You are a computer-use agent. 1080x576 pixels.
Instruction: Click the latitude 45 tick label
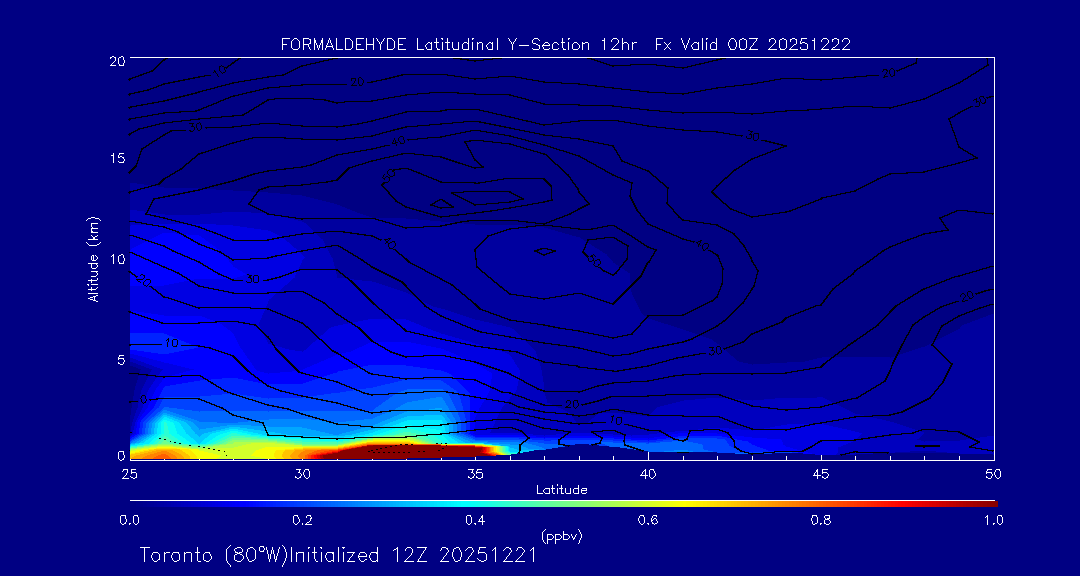click(821, 472)
